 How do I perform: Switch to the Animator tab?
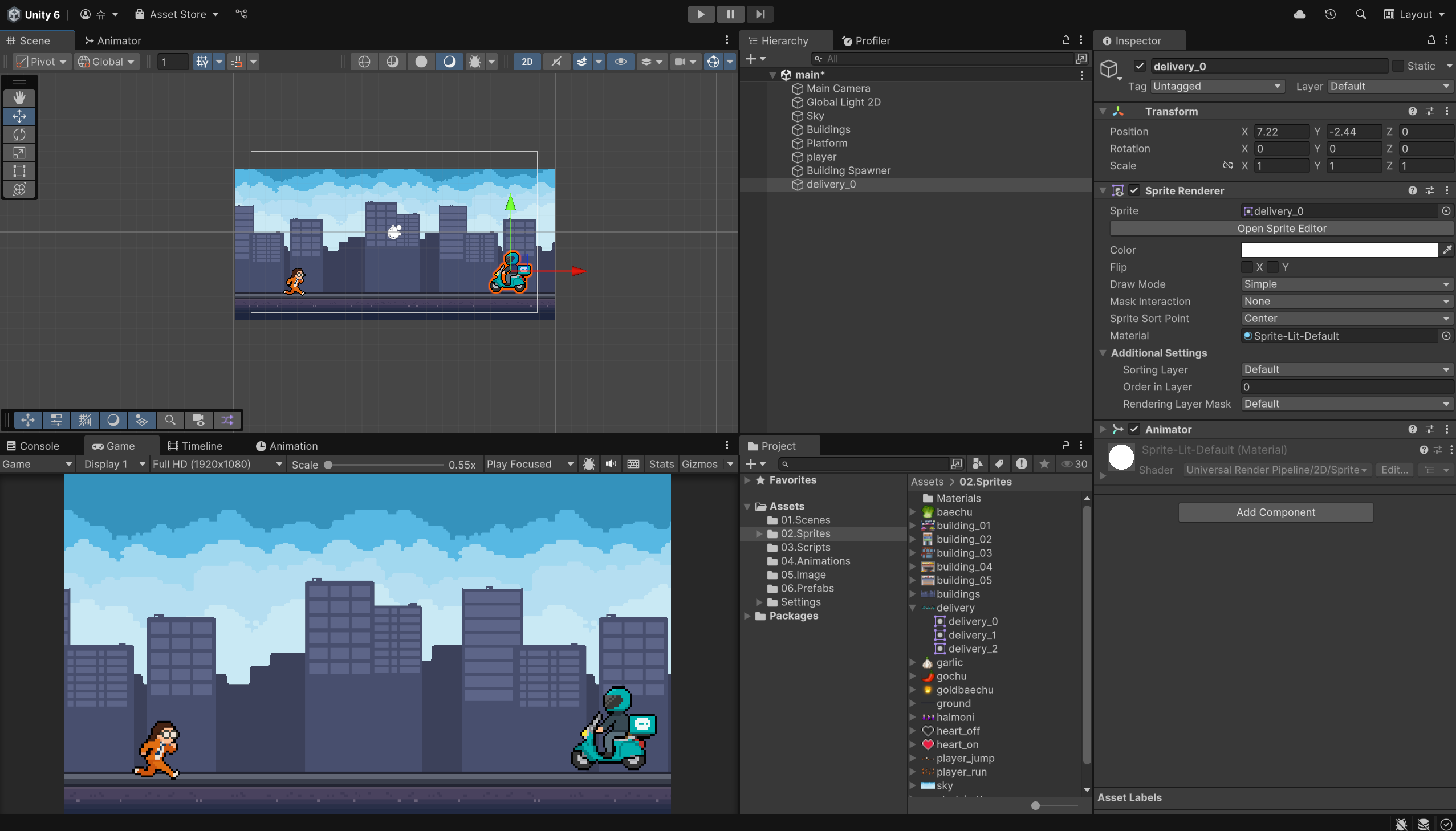coord(112,40)
